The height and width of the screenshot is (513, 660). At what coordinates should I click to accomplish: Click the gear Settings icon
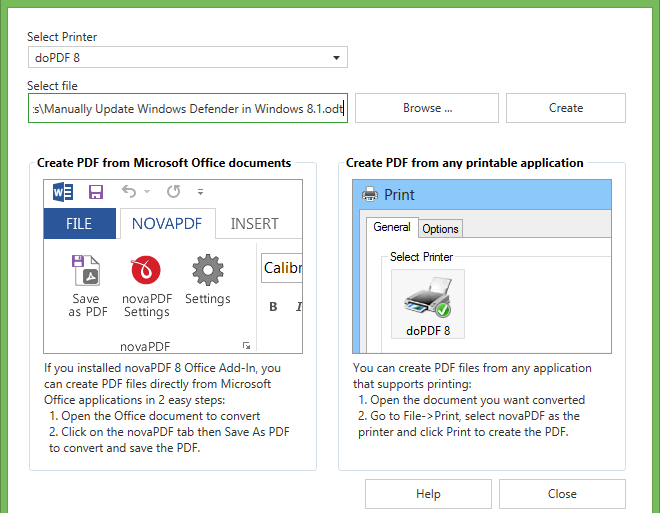207,269
